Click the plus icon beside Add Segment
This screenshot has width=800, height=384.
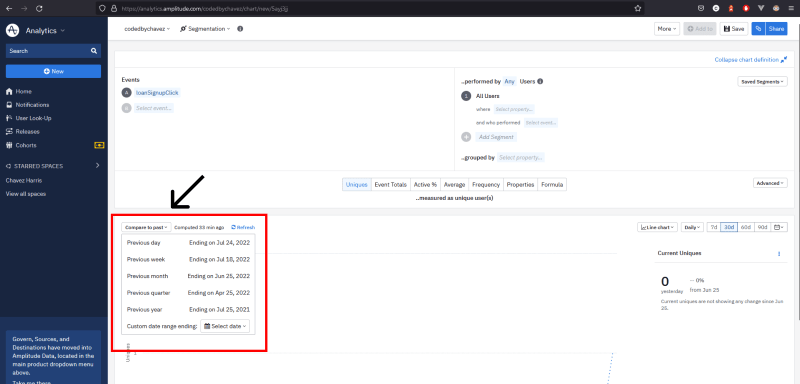coord(466,137)
